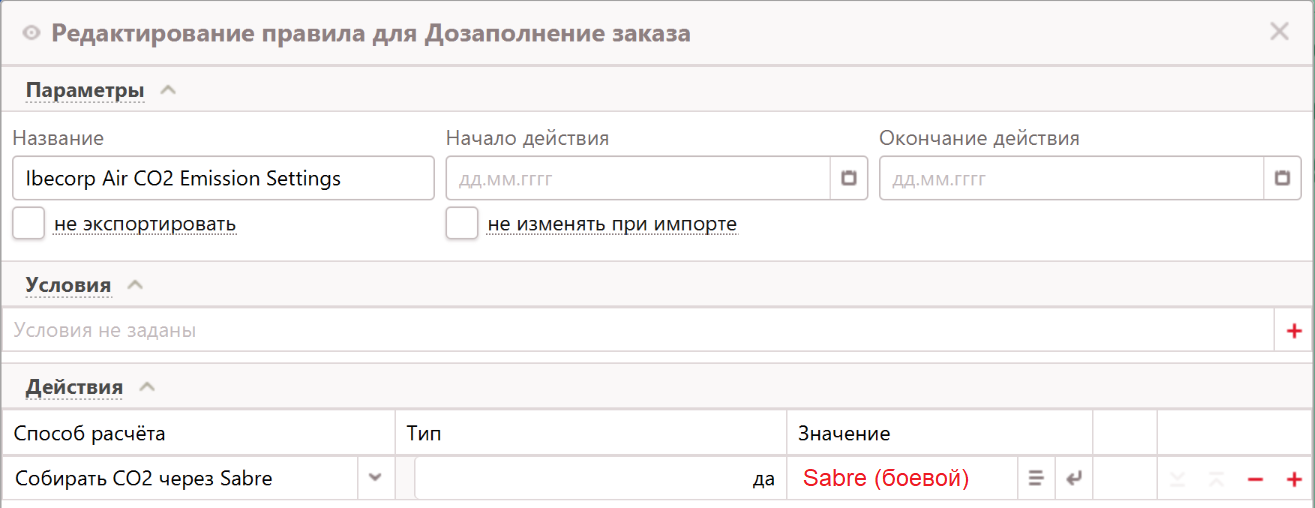Remove the action row with red minus
Viewport: 1315px width, 508px height.
(1255, 479)
